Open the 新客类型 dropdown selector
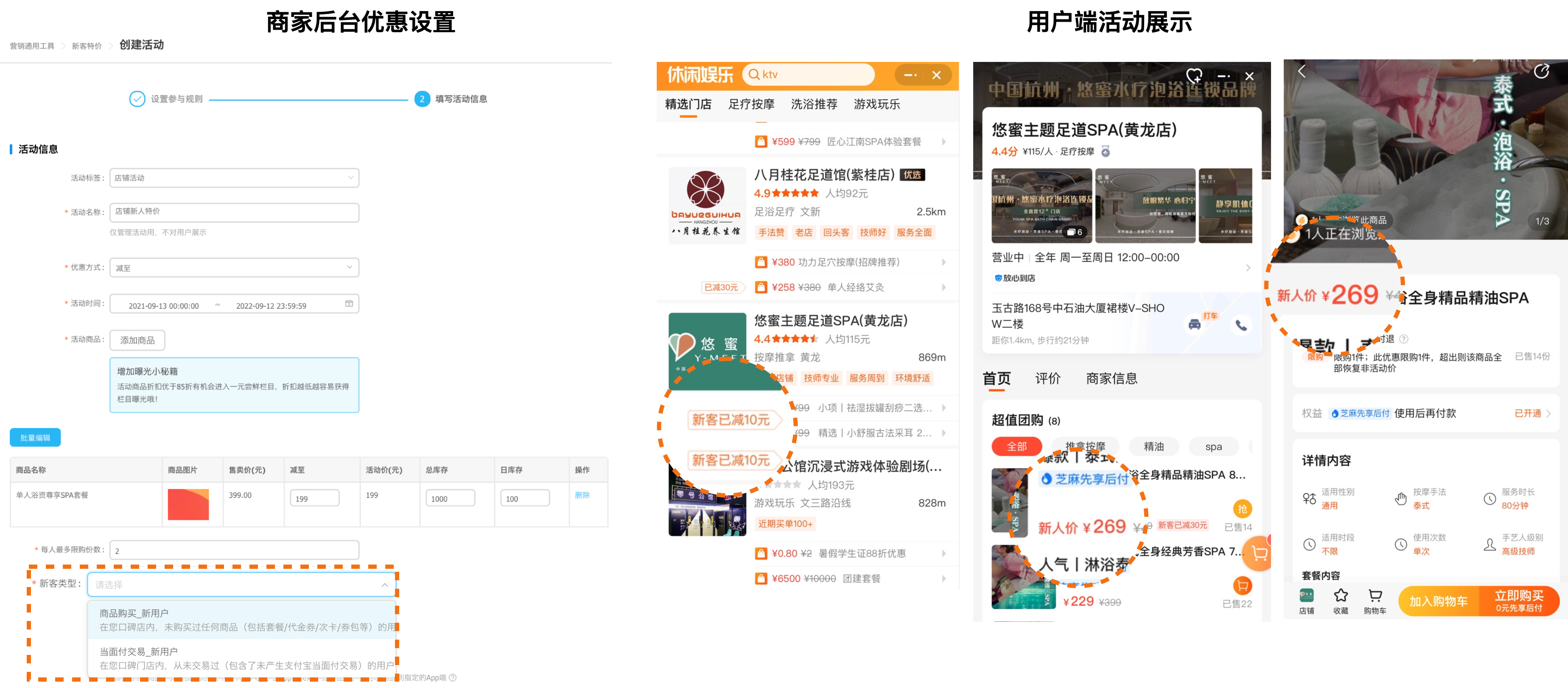The width and height of the screenshot is (1568, 688). click(242, 585)
